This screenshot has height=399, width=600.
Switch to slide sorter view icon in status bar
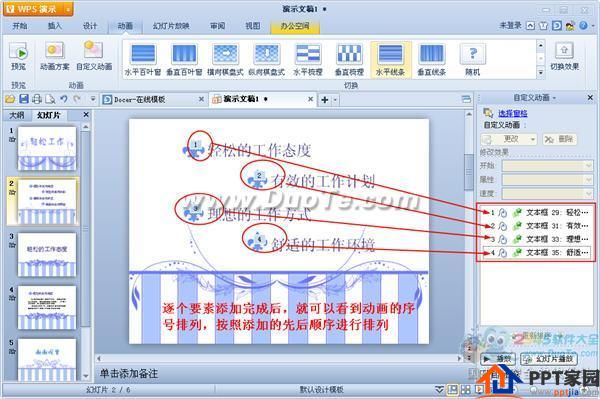[x=466, y=390]
